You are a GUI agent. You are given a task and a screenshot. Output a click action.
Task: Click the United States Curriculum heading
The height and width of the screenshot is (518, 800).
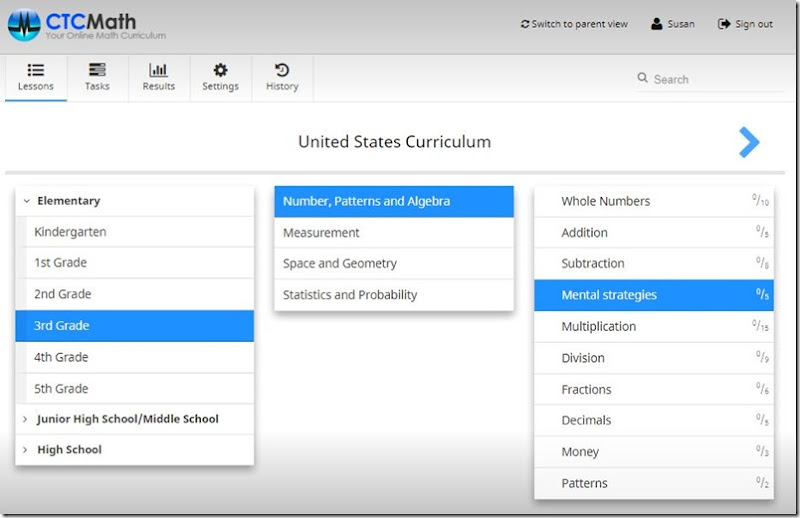tap(394, 142)
